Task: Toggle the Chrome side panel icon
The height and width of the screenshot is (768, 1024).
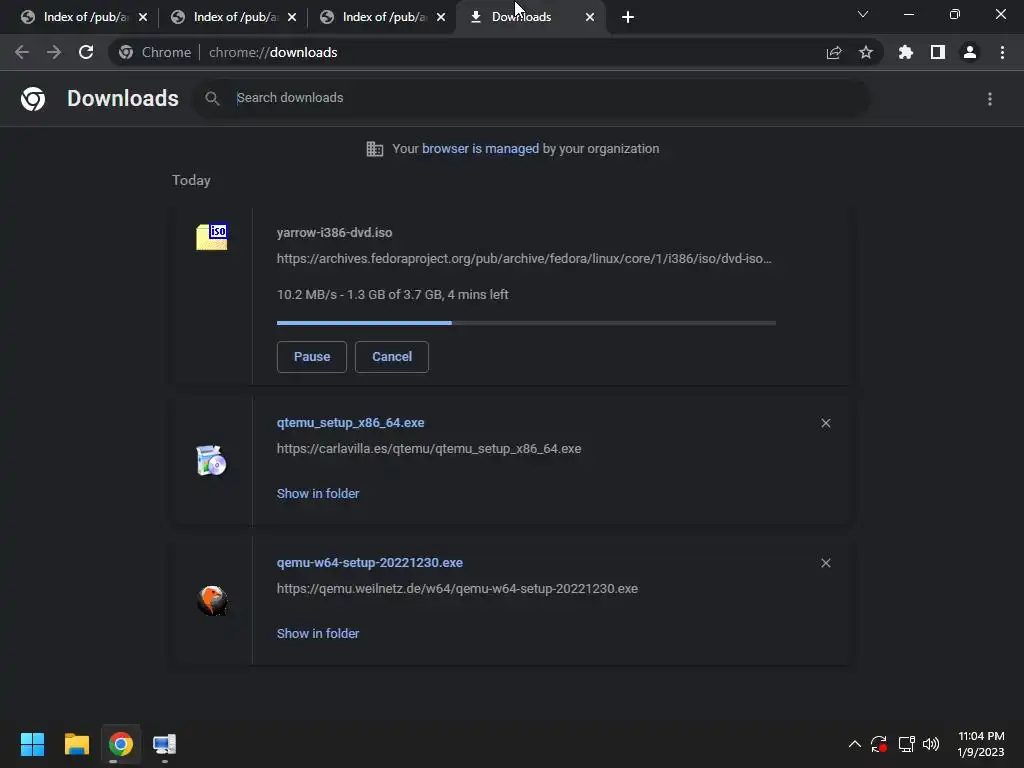Action: coord(938,52)
